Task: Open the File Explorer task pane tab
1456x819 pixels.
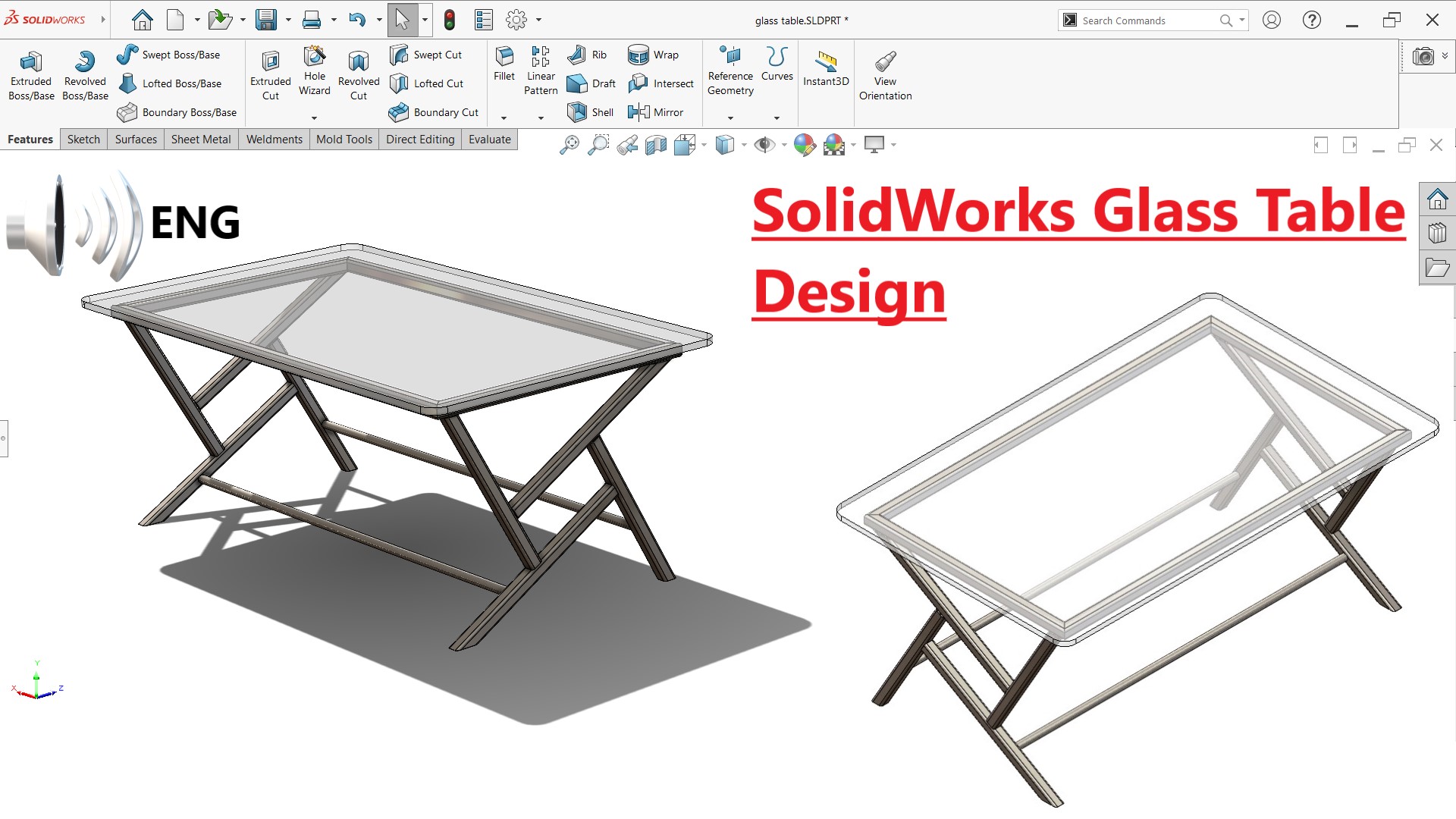Action: pyautogui.click(x=1437, y=268)
